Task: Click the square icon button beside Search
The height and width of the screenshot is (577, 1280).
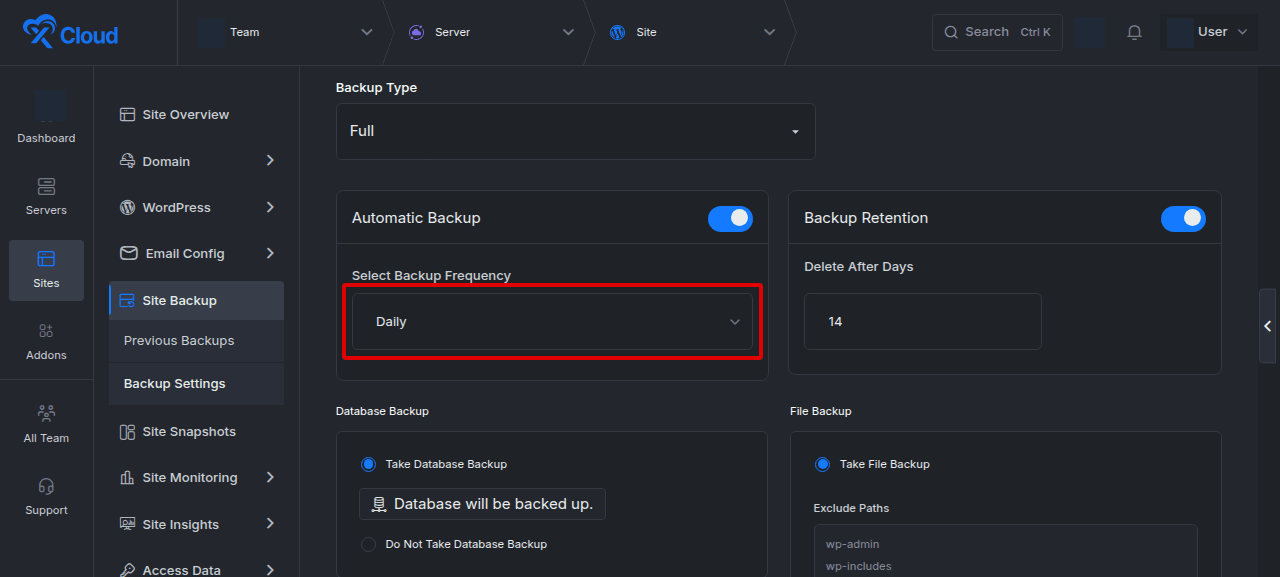Action: pos(1090,32)
